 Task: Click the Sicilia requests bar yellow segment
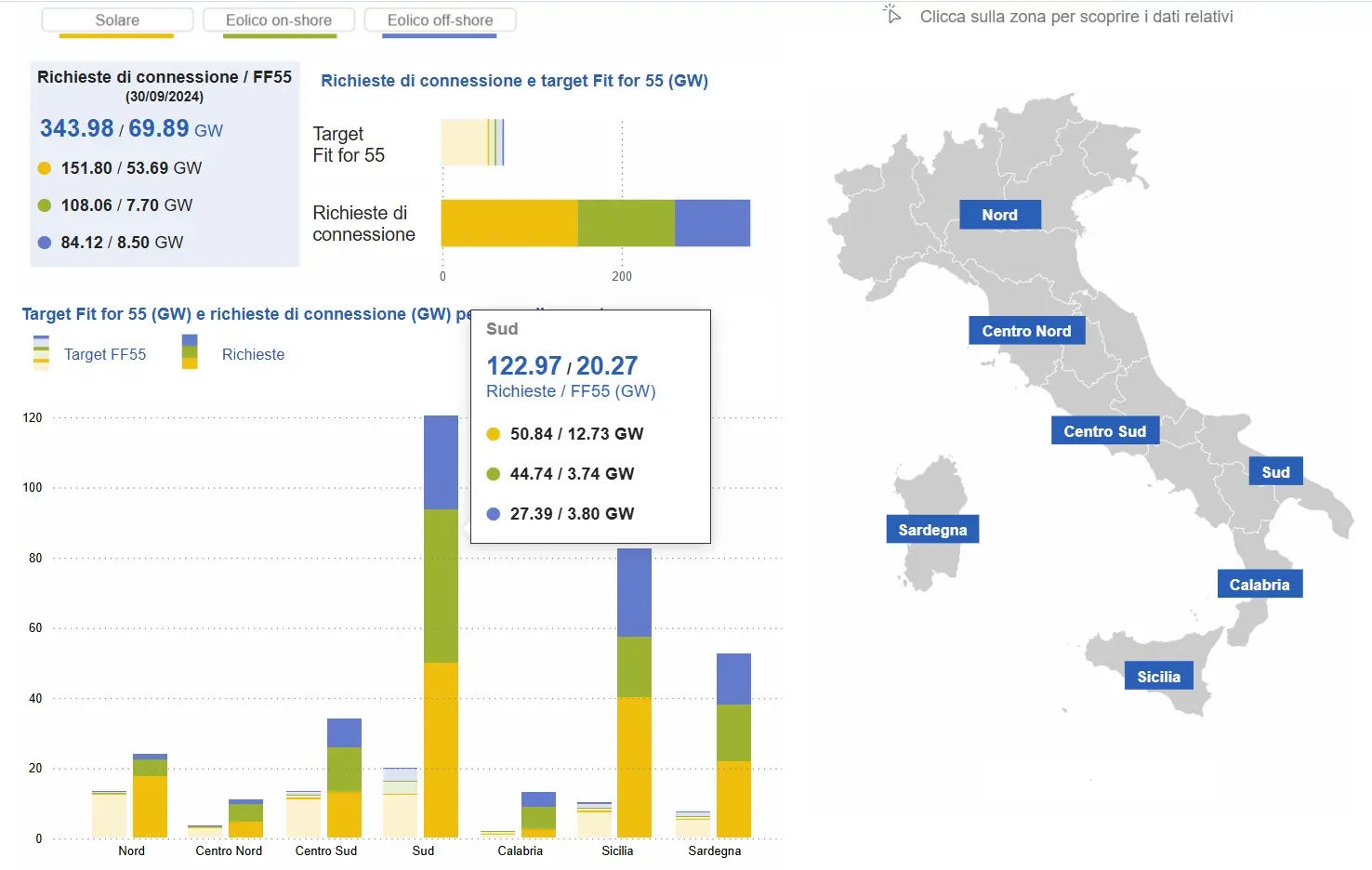tap(634, 768)
